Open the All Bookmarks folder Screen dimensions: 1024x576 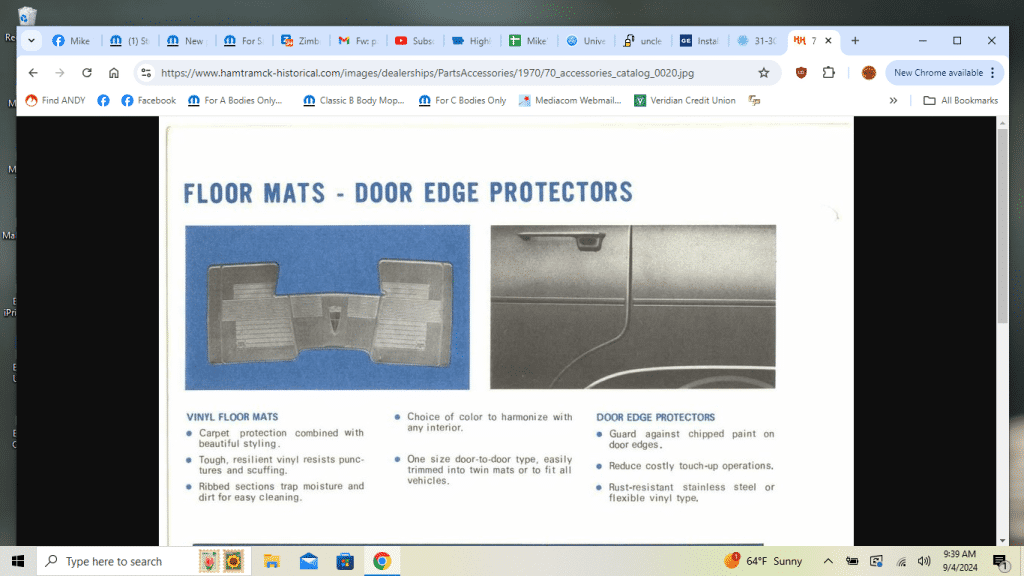957,100
